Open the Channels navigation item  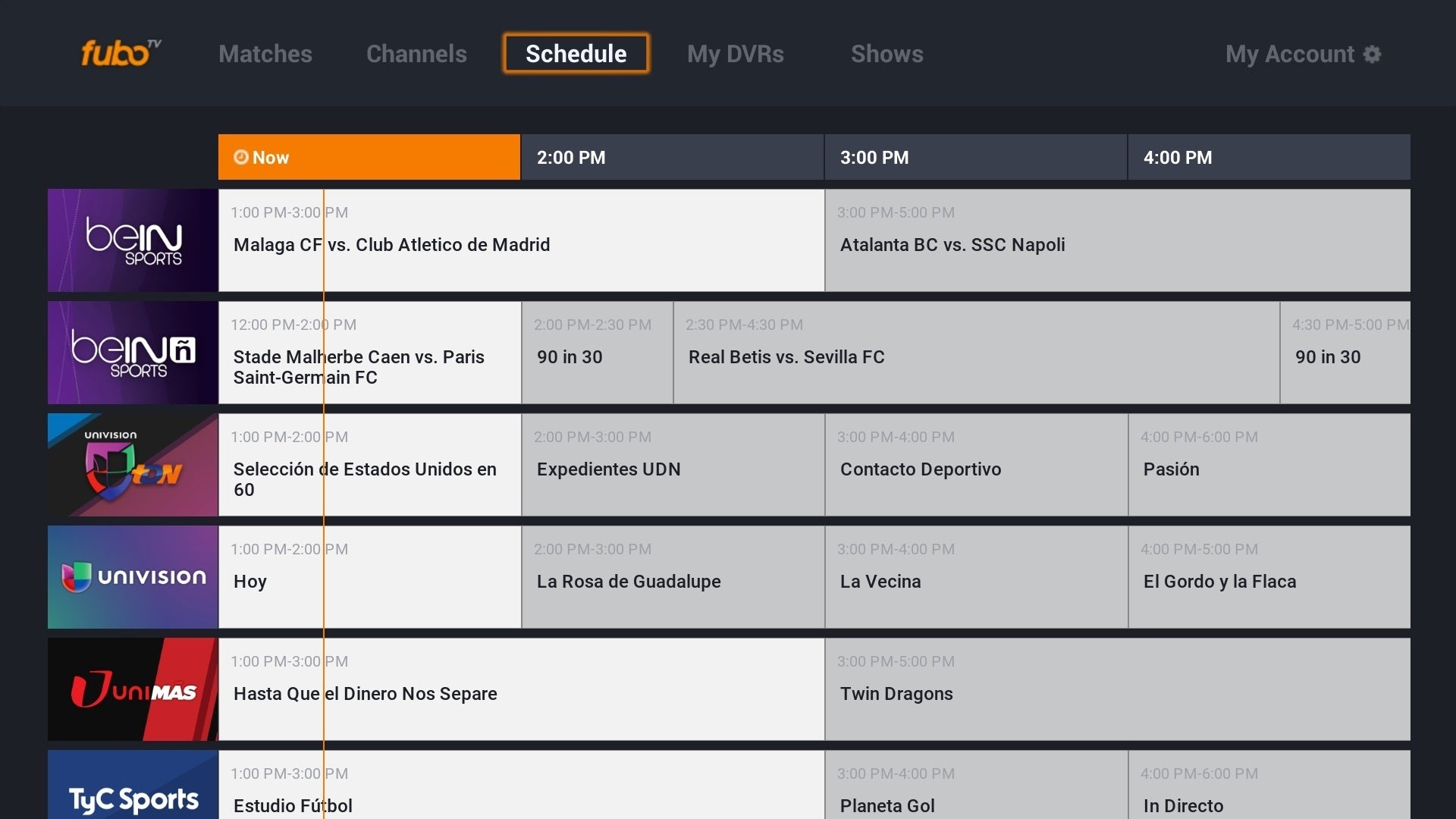(417, 54)
